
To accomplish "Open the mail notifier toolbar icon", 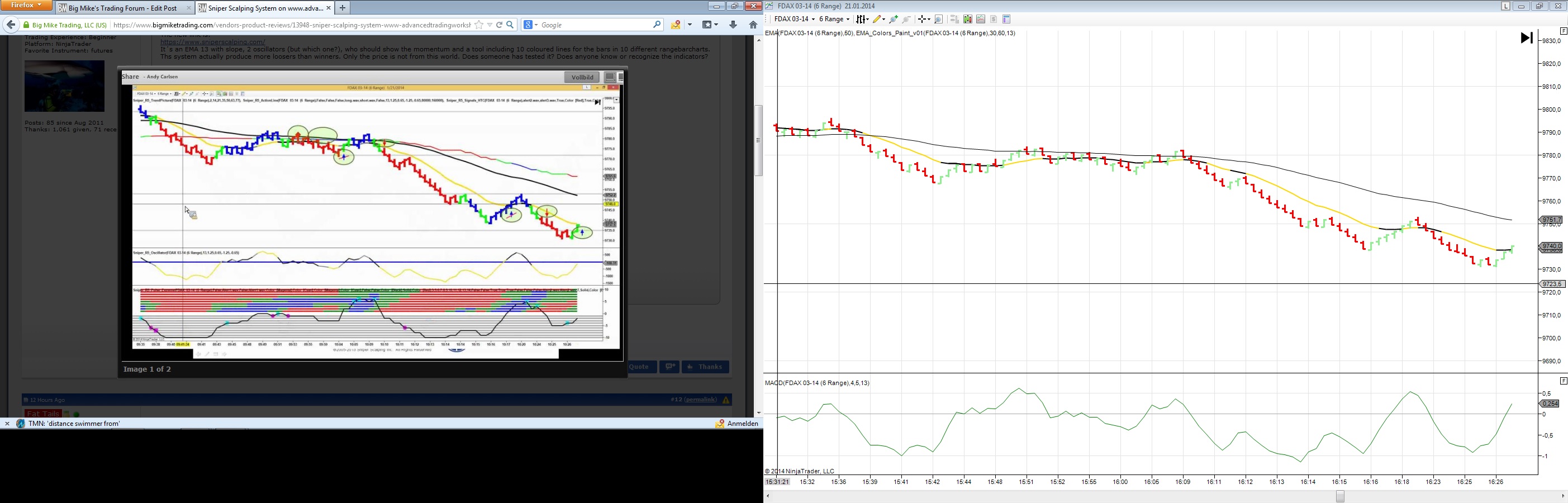I will click(676, 25).
